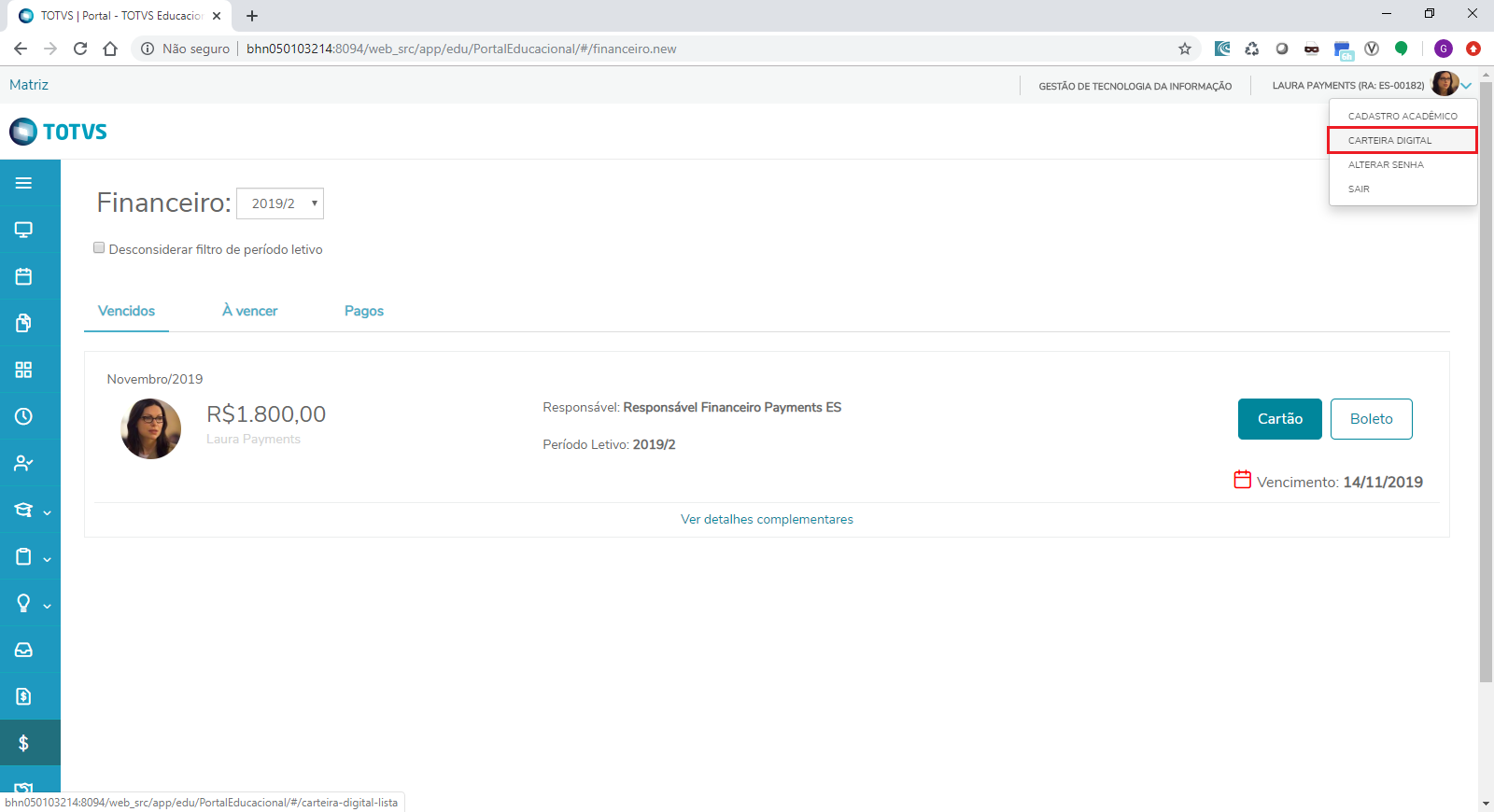The width and height of the screenshot is (1494, 812).
Task: Bookmark page with star icon
Action: [1185, 49]
